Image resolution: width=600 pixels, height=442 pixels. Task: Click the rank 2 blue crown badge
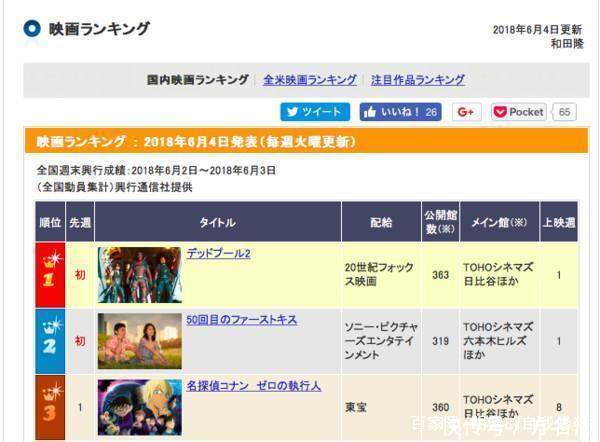point(50,341)
